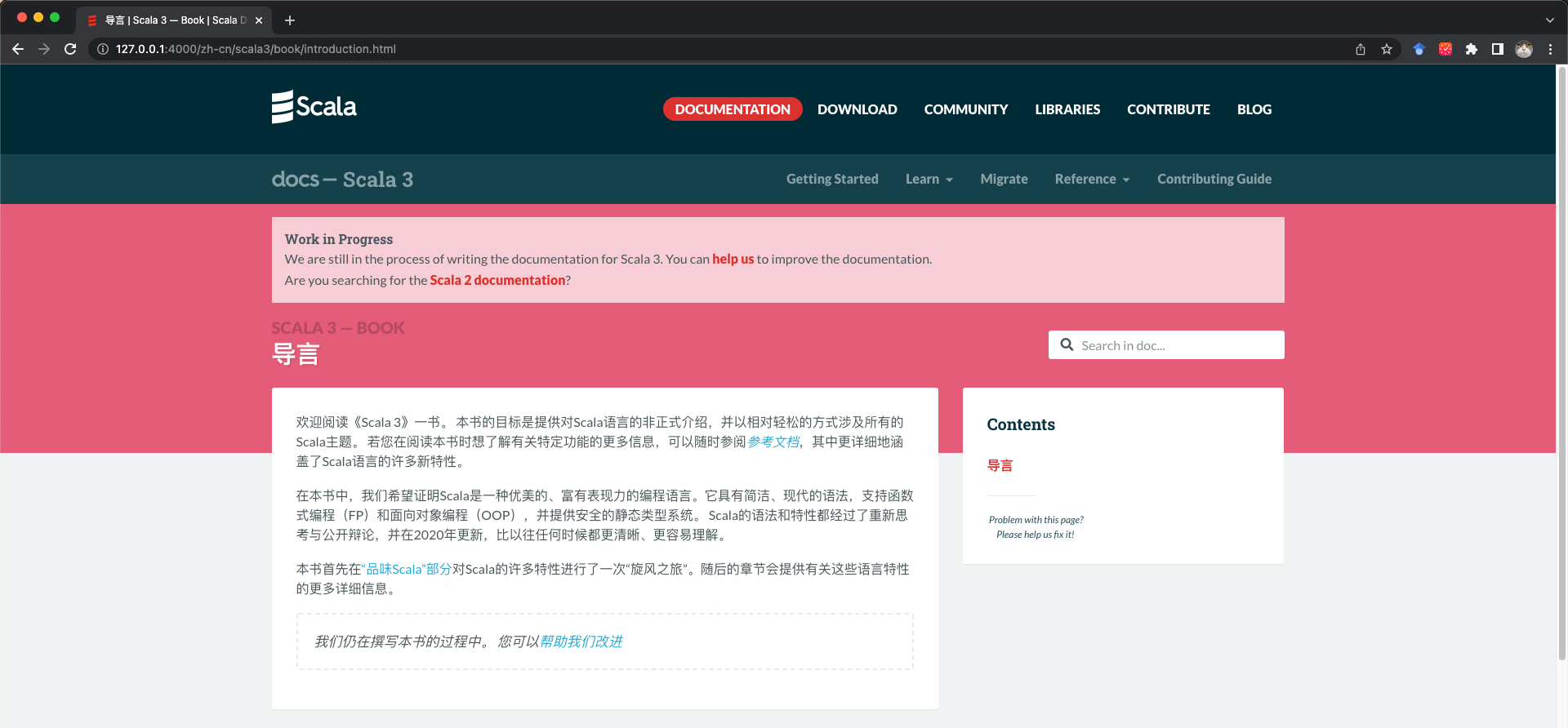The height and width of the screenshot is (728, 1568).
Task: Open the Extensions puzzle piece menu
Action: pyautogui.click(x=1472, y=49)
